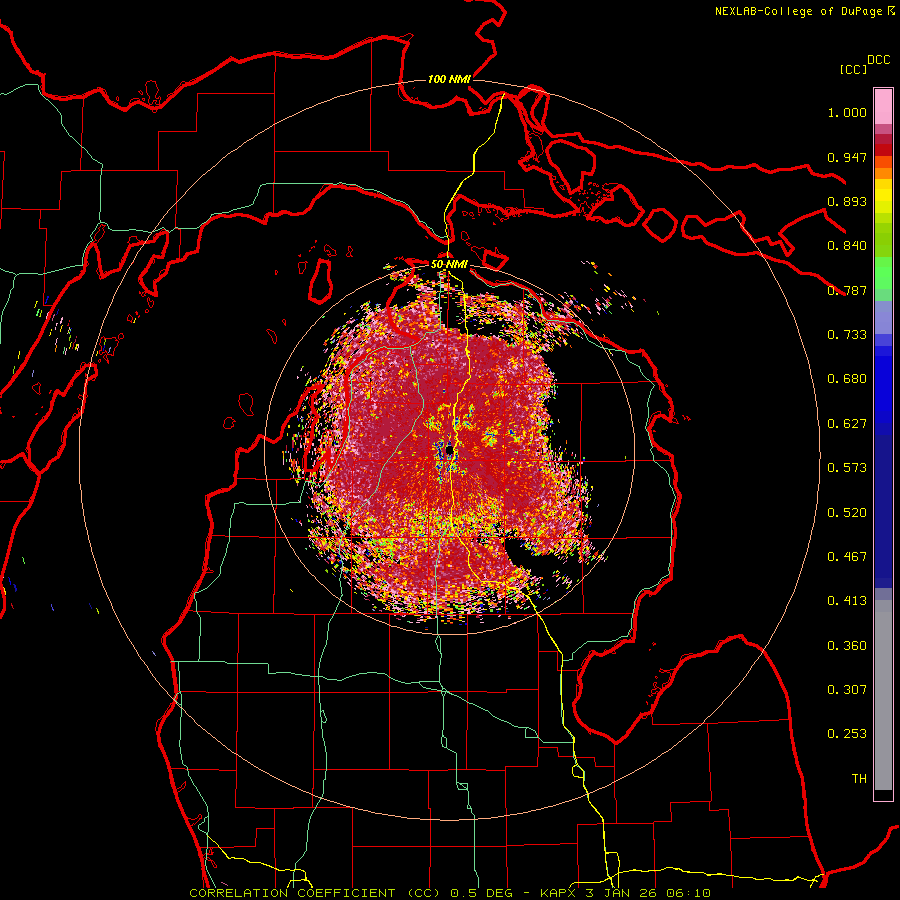Click the 50 NMI range ring label
This screenshot has height=900, width=900.
coord(449,264)
